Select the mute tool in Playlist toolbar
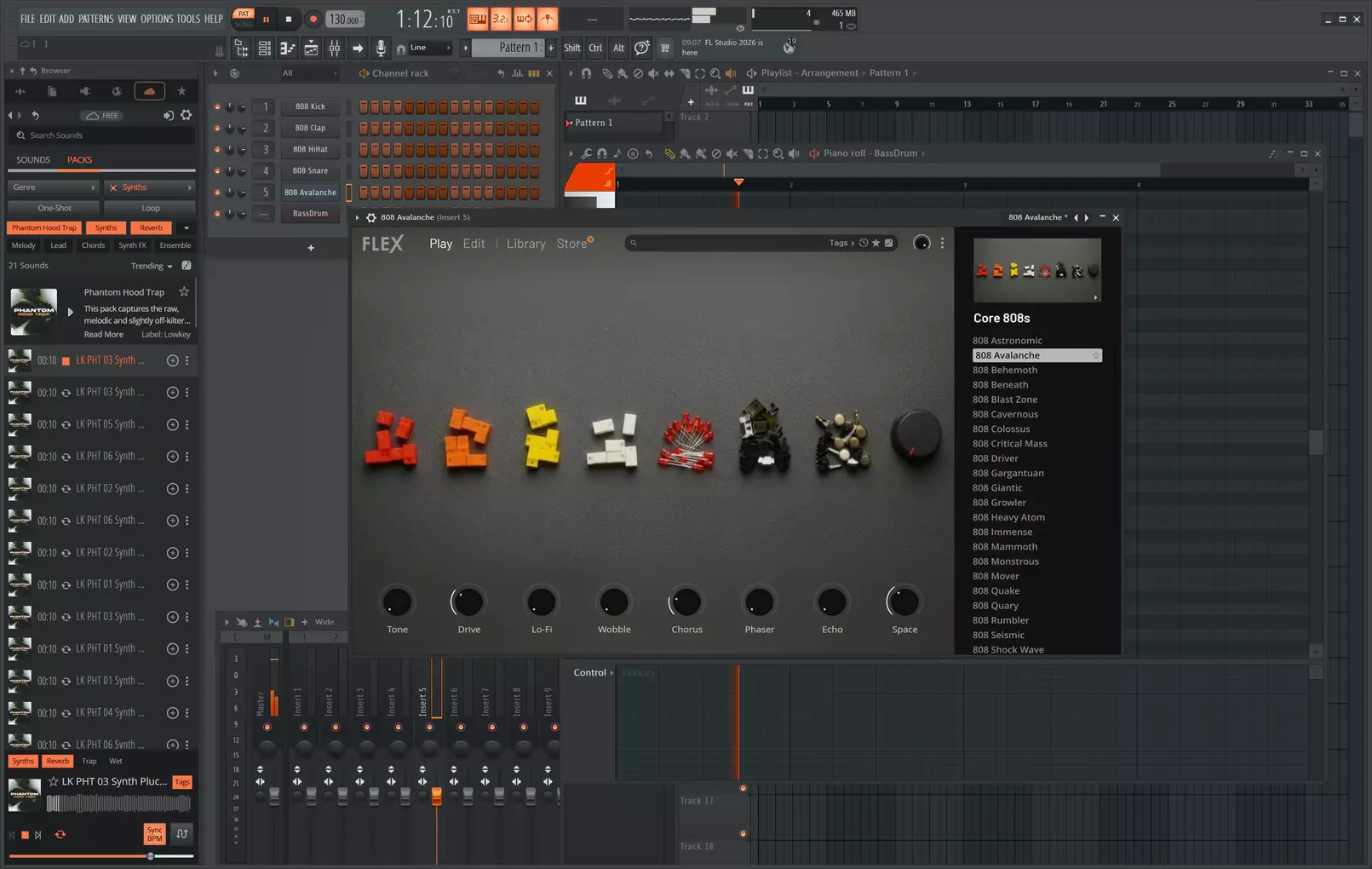This screenshot has height=869, width=1372. pos(653,73)
